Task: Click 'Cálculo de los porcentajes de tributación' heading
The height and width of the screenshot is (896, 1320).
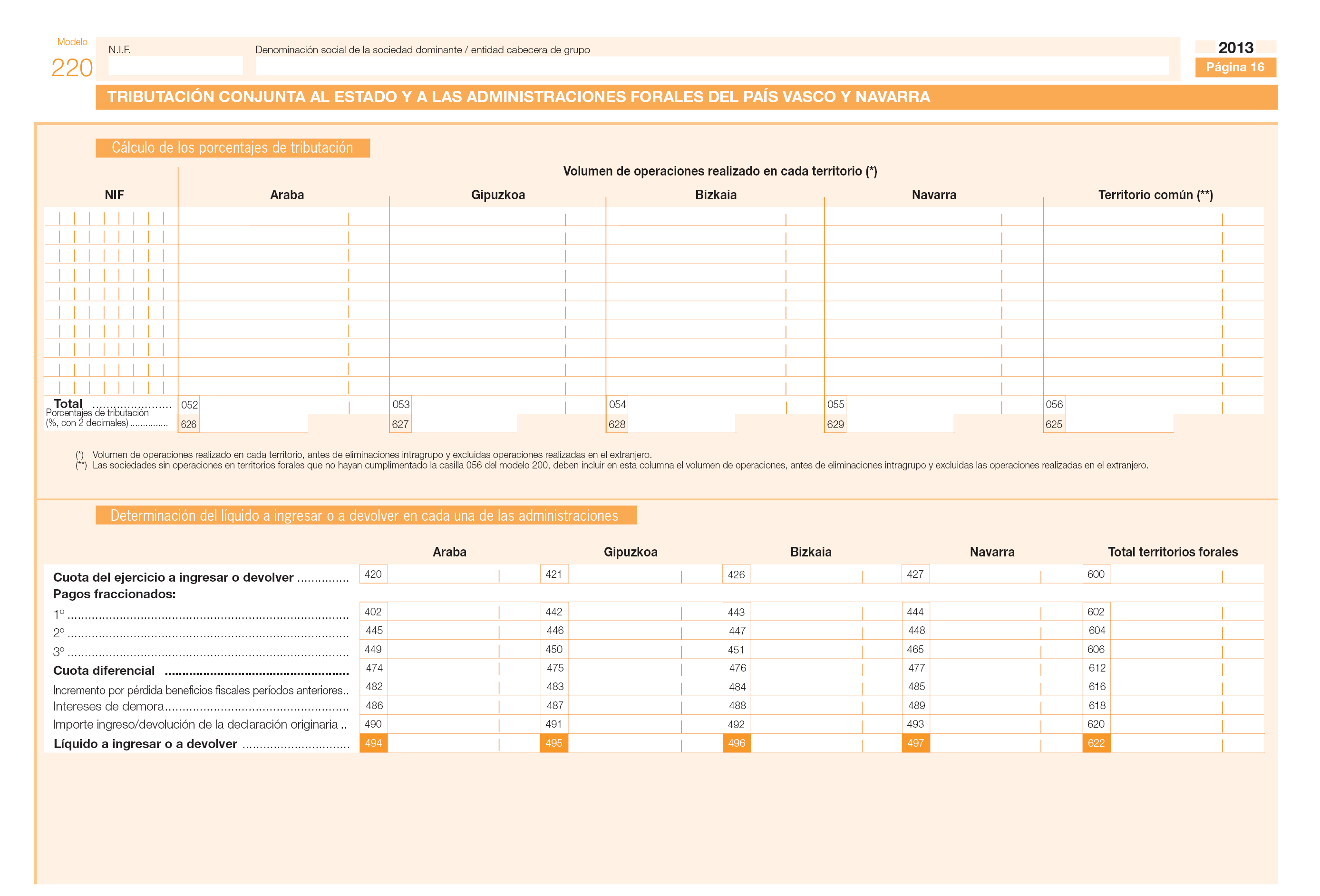Action: point(233,148)
